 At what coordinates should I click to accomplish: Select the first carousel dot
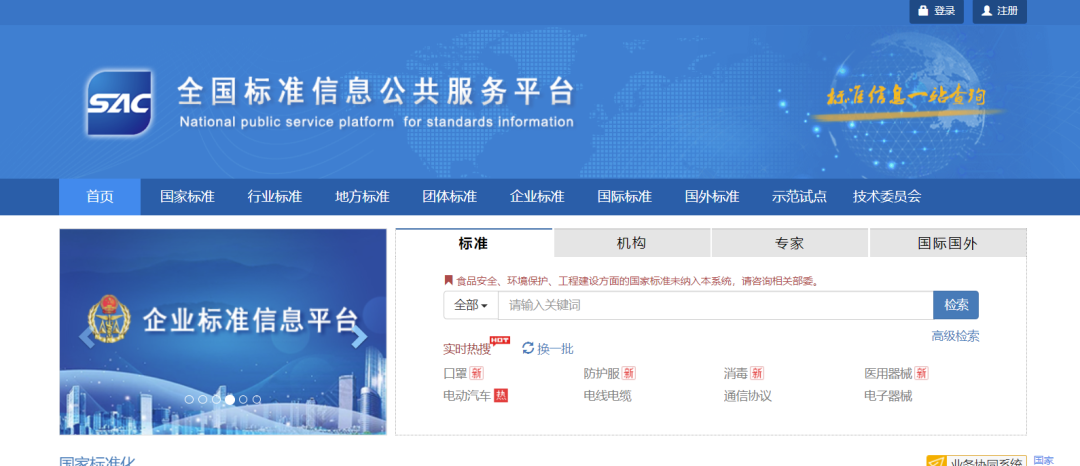tap(189, 399)
